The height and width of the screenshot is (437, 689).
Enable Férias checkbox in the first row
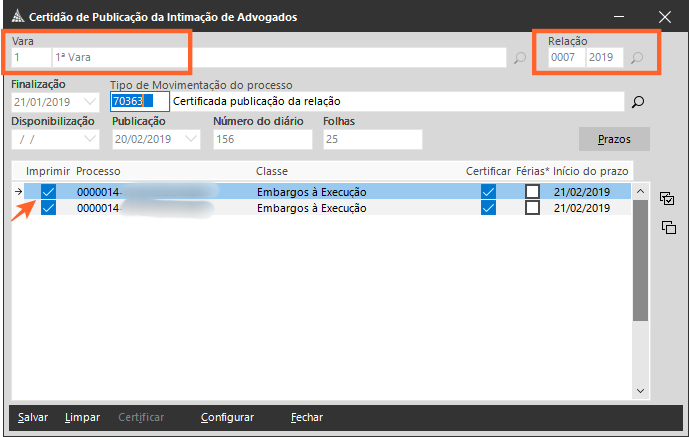(533, 192)
